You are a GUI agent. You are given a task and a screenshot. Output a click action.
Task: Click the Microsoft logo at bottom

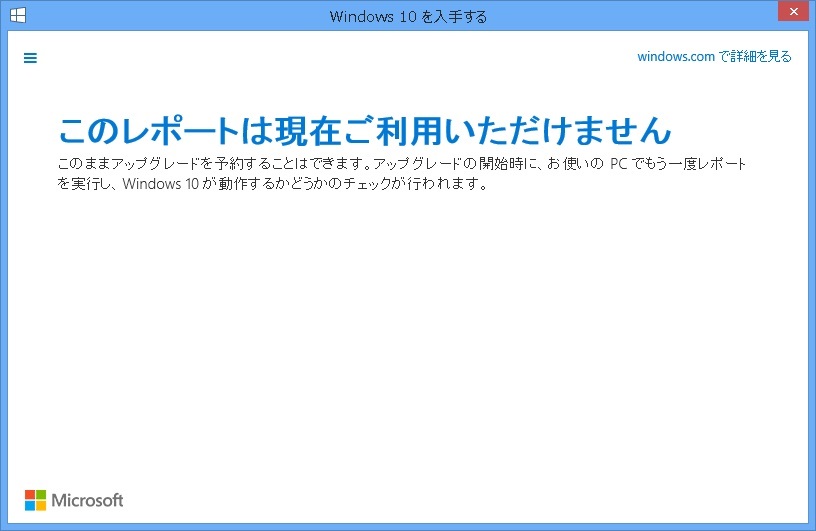pyautogui.click(x=74, y=500)
